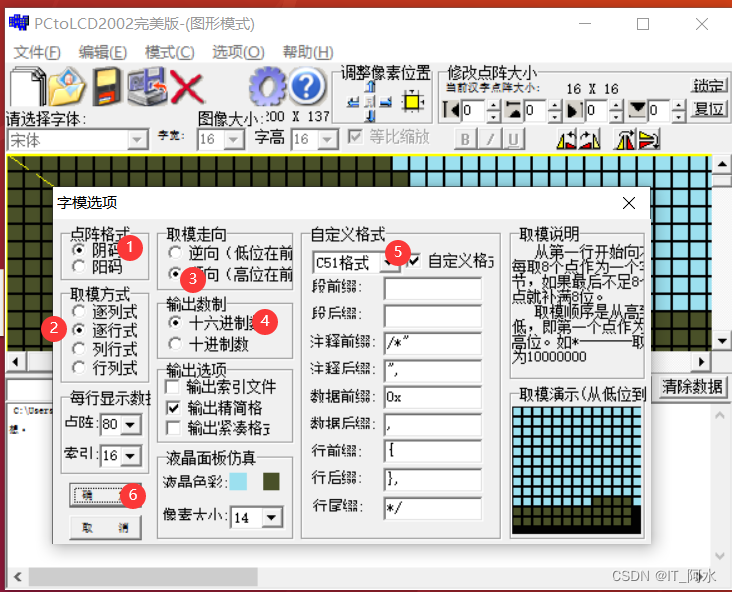Click the 数据前缀 input field
732x592 pixels.
coord(433,398)
